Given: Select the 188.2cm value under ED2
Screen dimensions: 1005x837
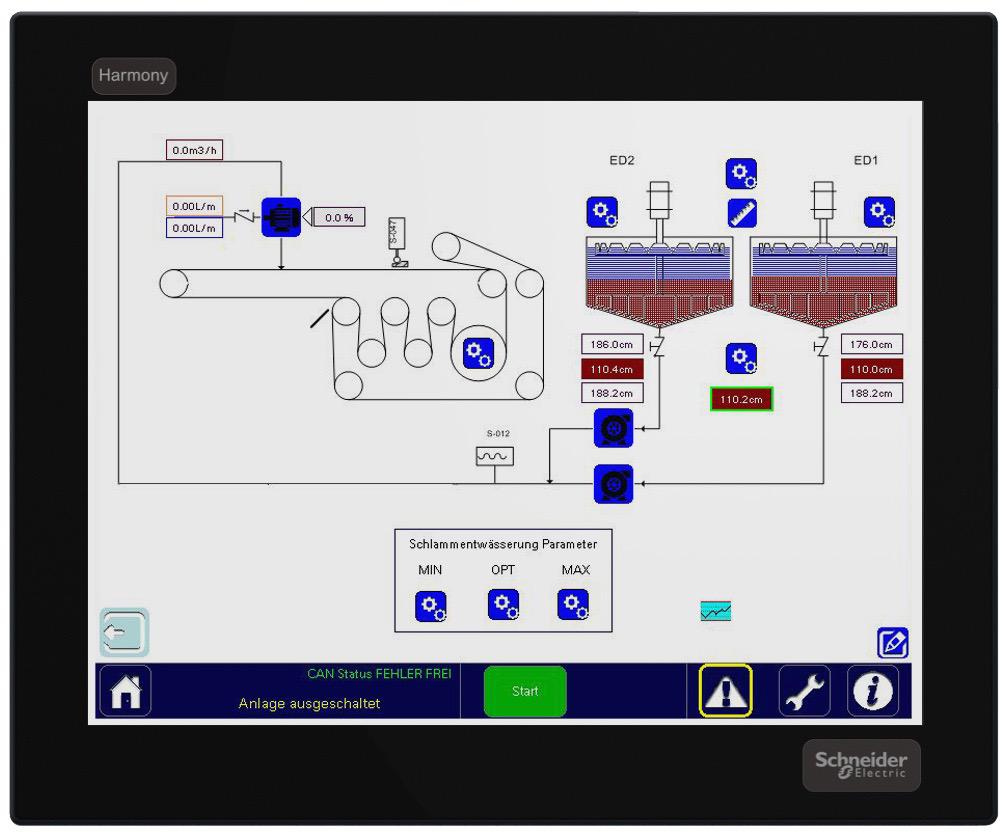Looking at the screenshot, I should [612, 393].
